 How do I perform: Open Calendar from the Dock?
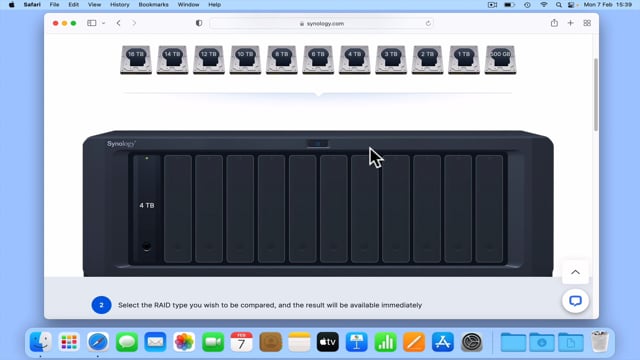click(242, 342)
